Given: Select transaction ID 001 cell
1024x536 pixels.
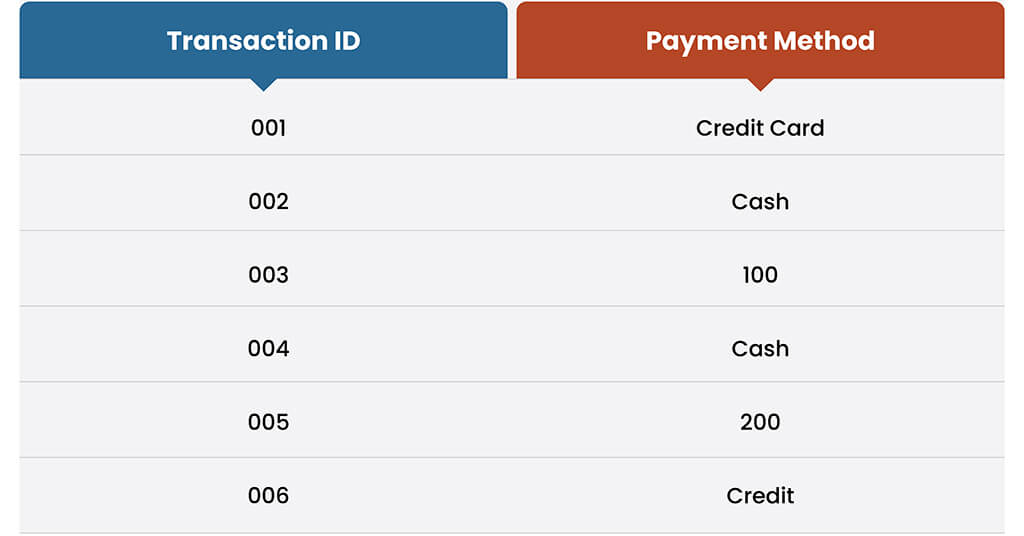Looking at the screenshot, I should click(268, 128).
